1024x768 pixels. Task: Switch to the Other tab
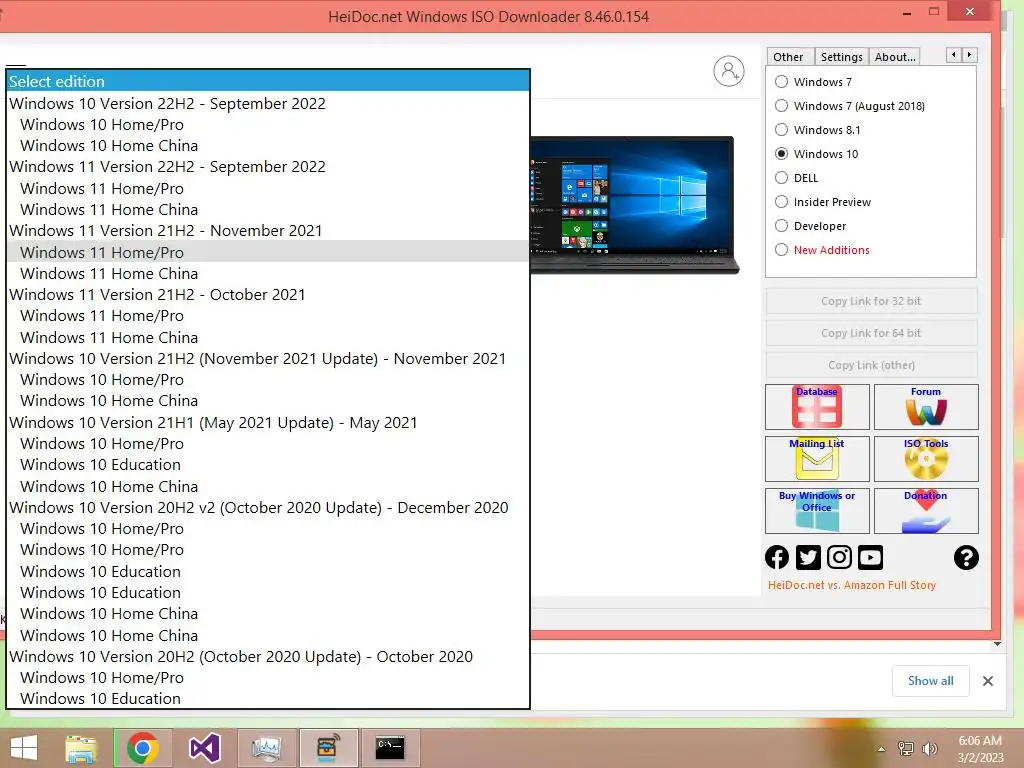(788, 57)
